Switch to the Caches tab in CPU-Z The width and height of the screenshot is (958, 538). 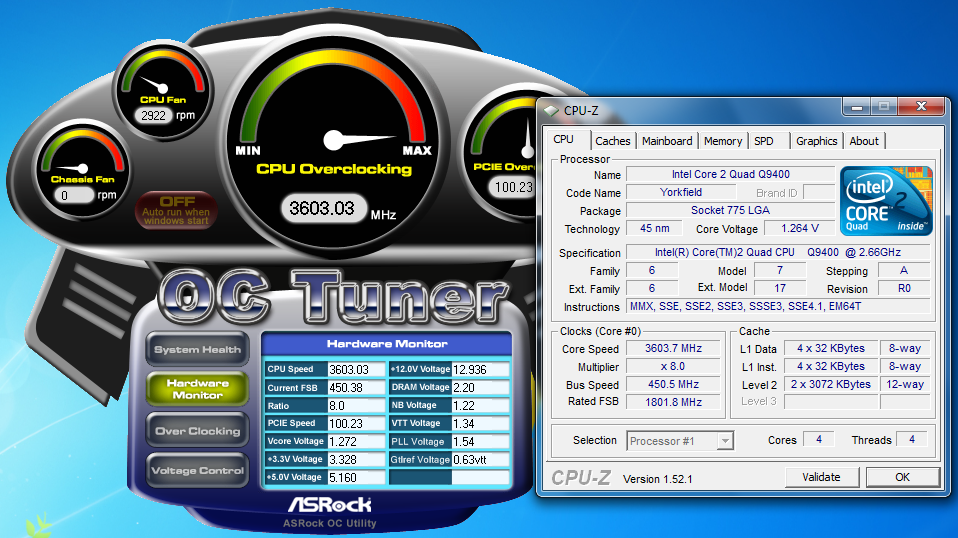click(x=612, y=141)
